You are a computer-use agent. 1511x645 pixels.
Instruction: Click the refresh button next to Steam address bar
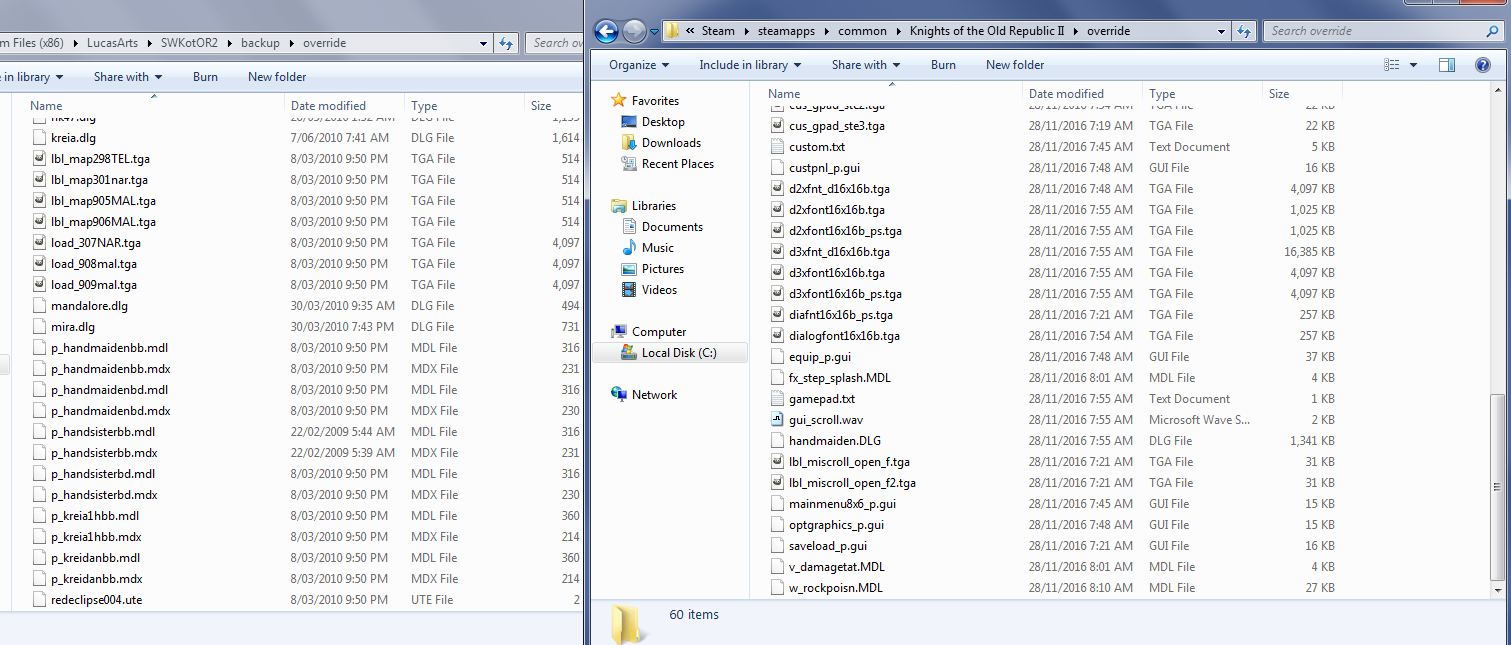point(1245,31)
